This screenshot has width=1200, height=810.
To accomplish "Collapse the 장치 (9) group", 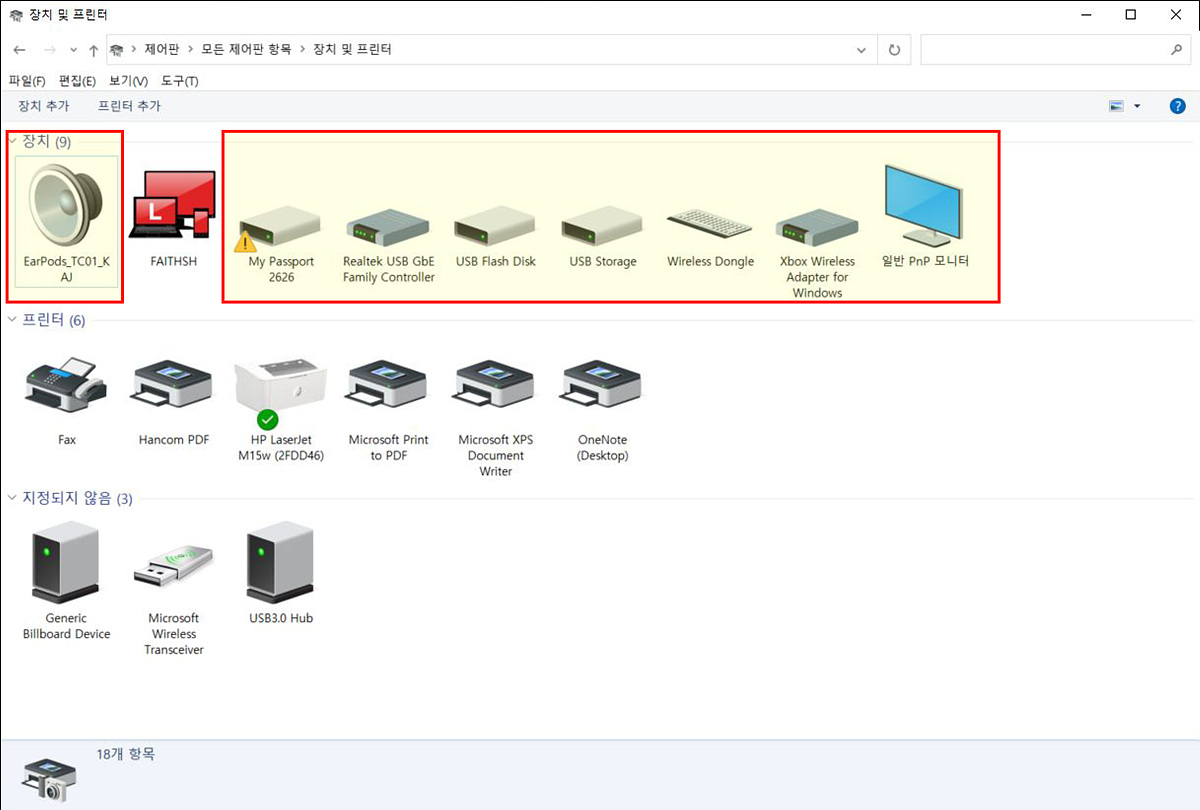I will [12, 141].
